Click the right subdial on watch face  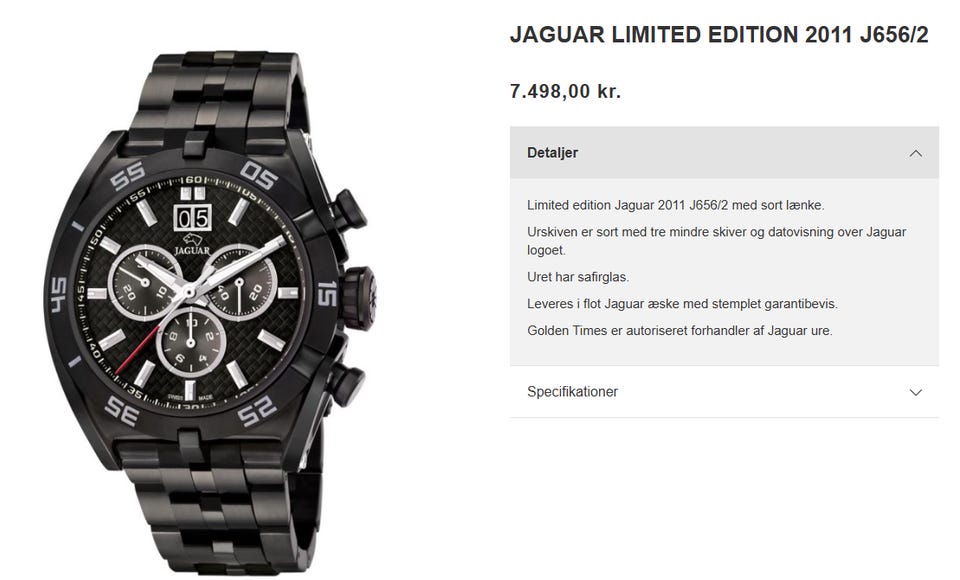click(x=241, y=282)
